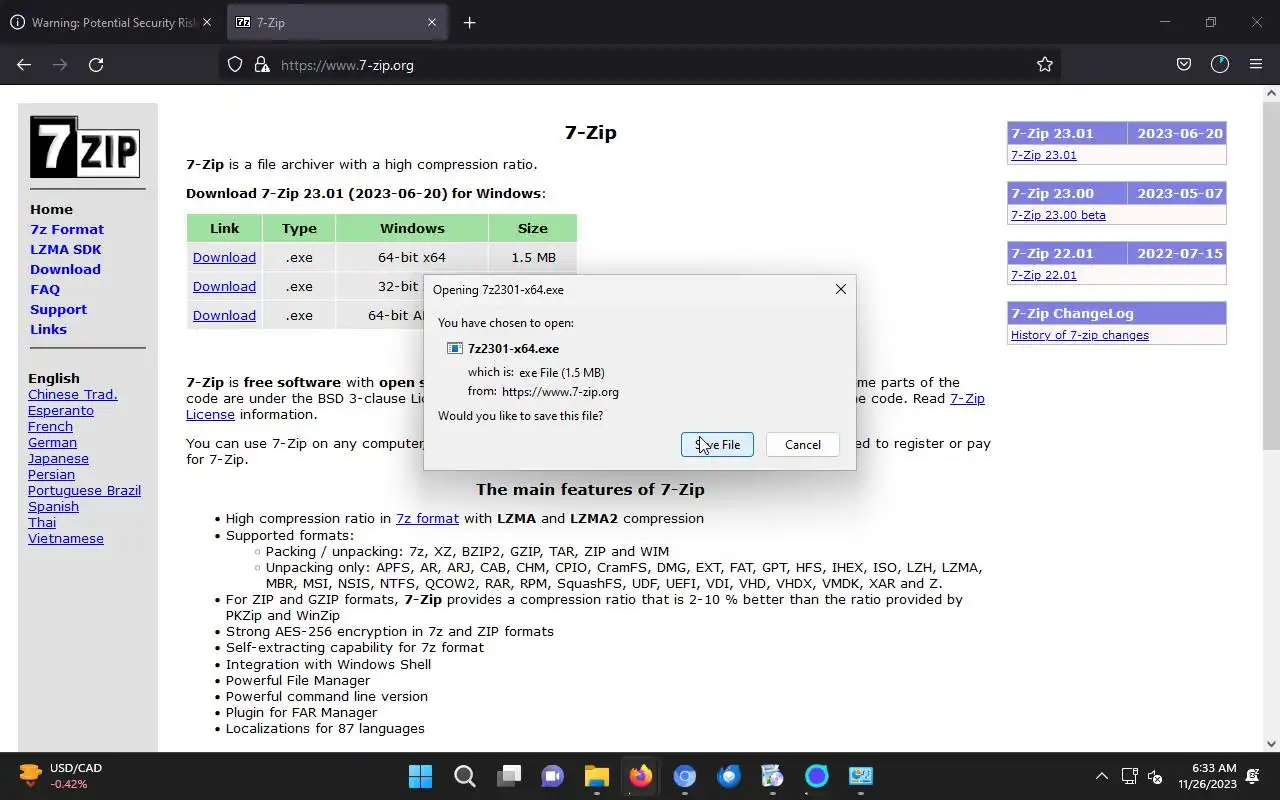The height and width of the screenshot is (800, 1280).
Task: Switch language to Spanish
Action: click(53, 506)
